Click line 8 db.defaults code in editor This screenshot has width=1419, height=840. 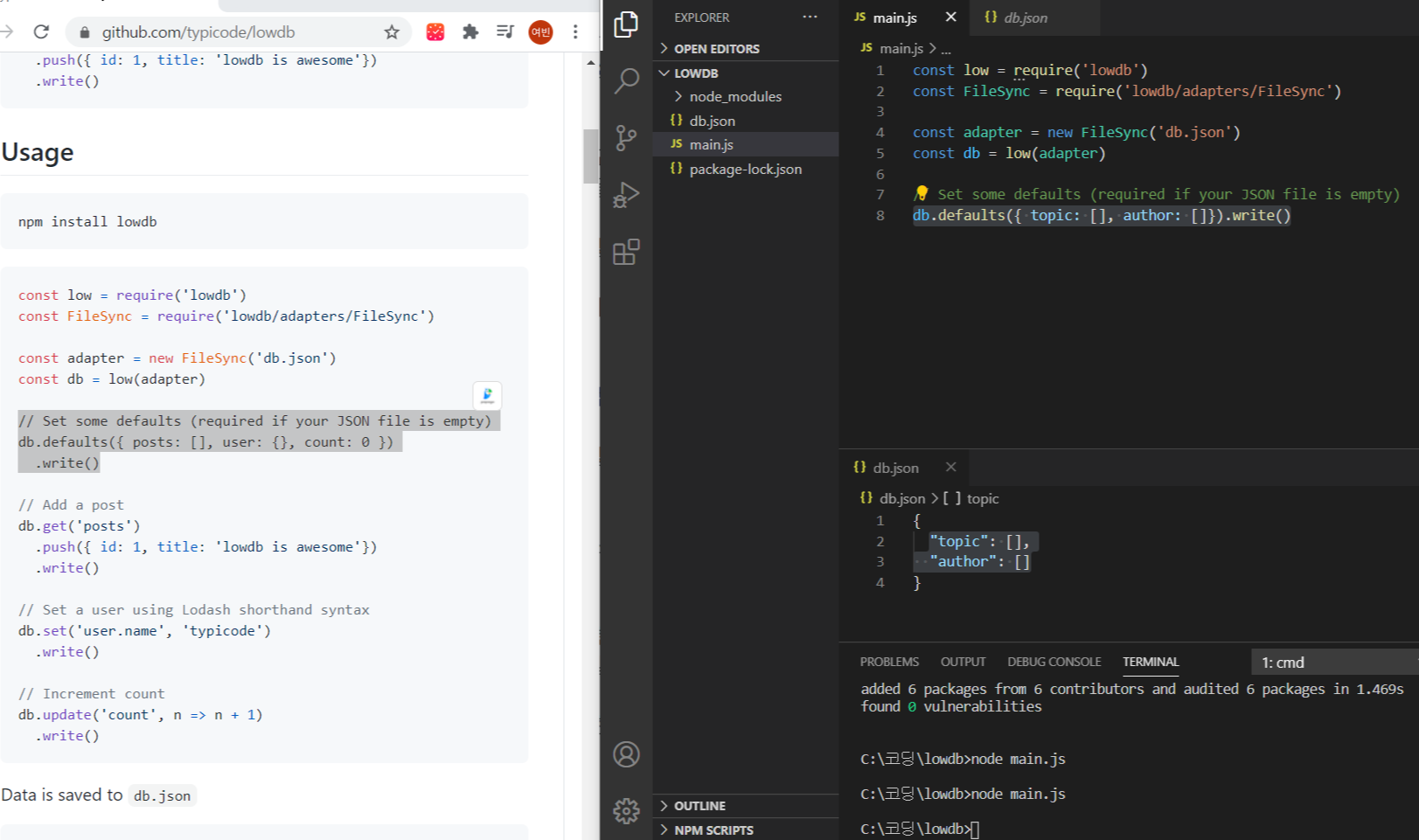click(x=1102, y=215)
